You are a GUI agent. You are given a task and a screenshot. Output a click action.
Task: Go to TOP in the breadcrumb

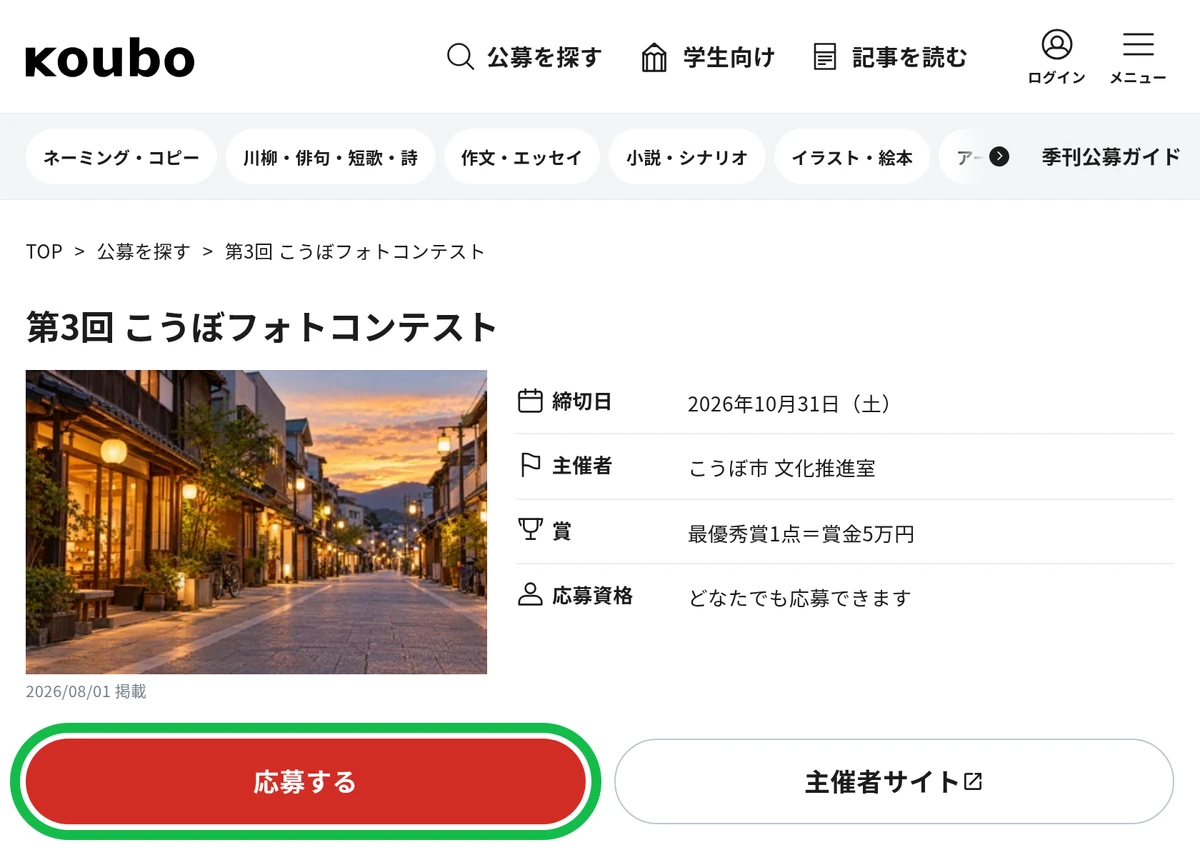tap(44, 252)
